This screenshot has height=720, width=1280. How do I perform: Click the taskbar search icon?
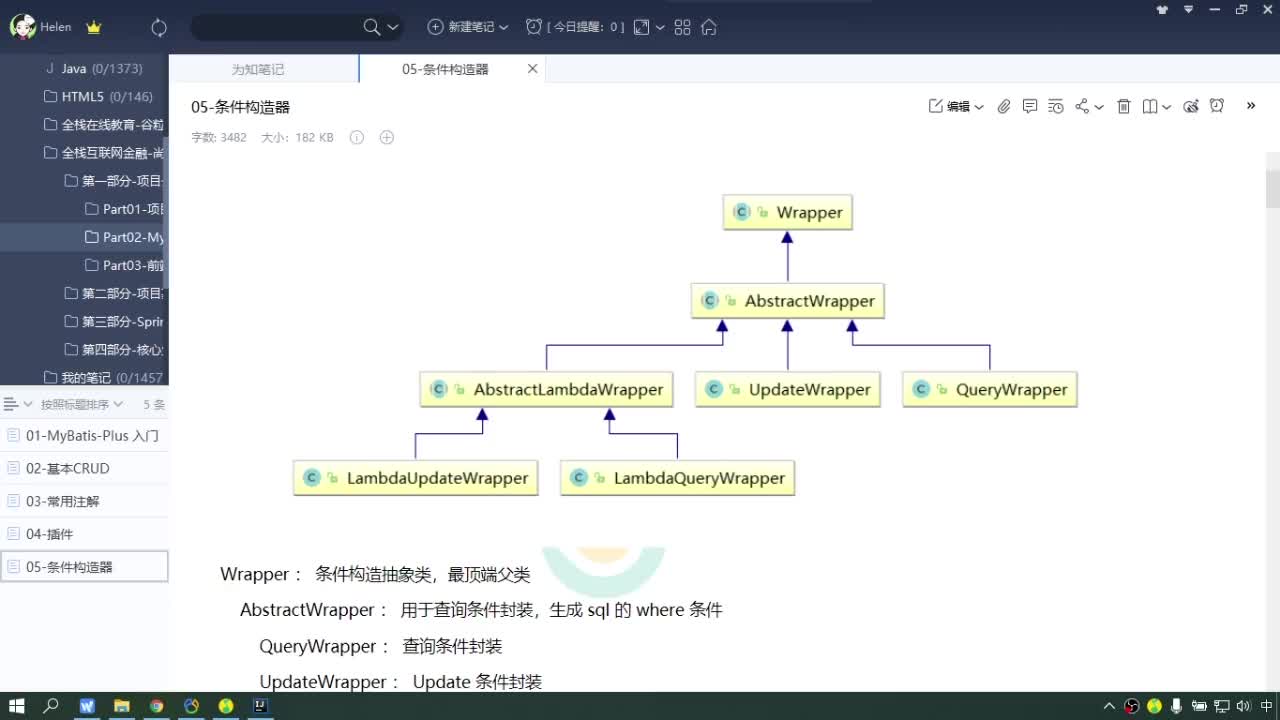point(51,706)
